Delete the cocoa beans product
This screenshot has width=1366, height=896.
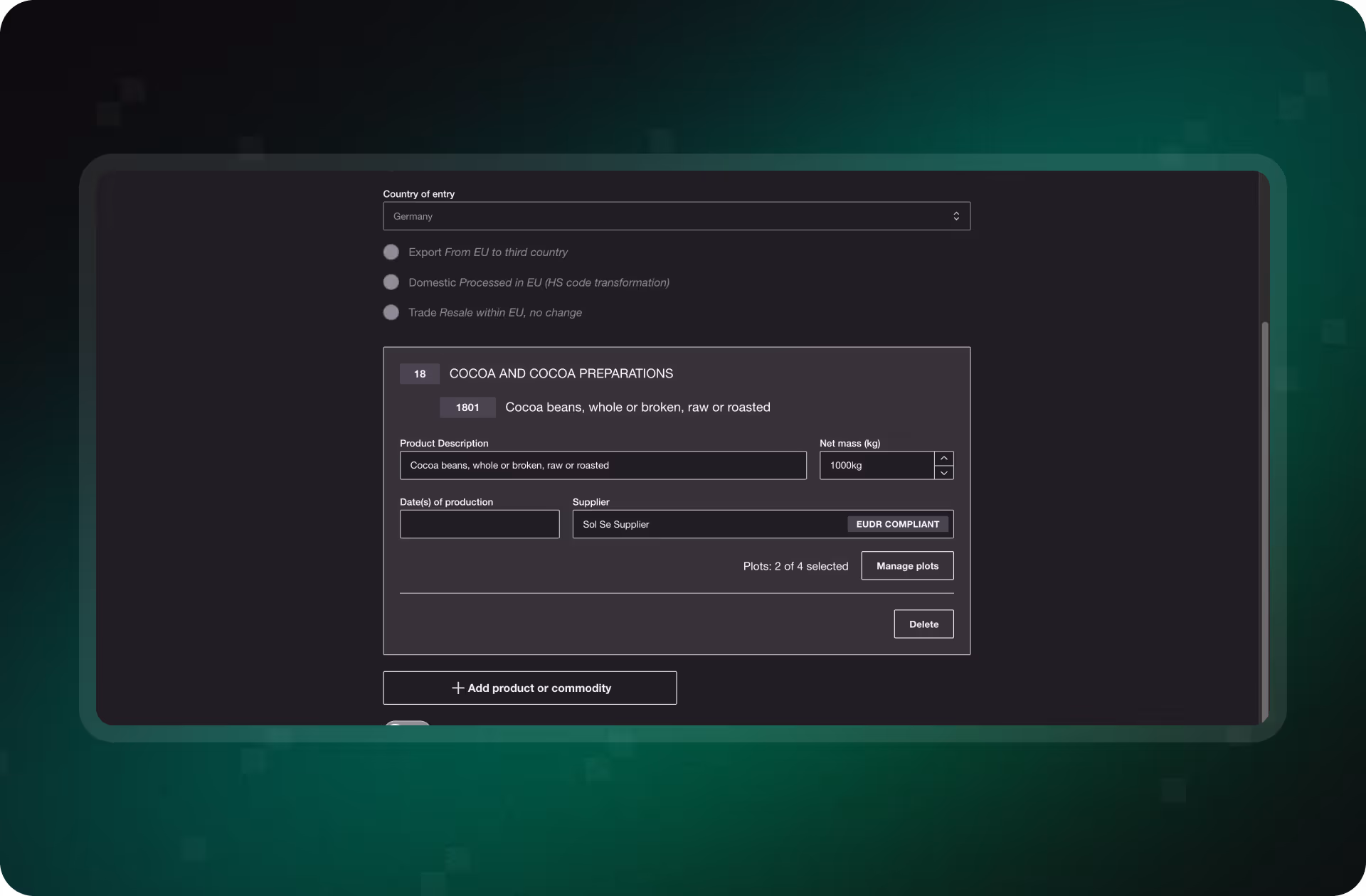pyautogui.click(x=923, y=624)
